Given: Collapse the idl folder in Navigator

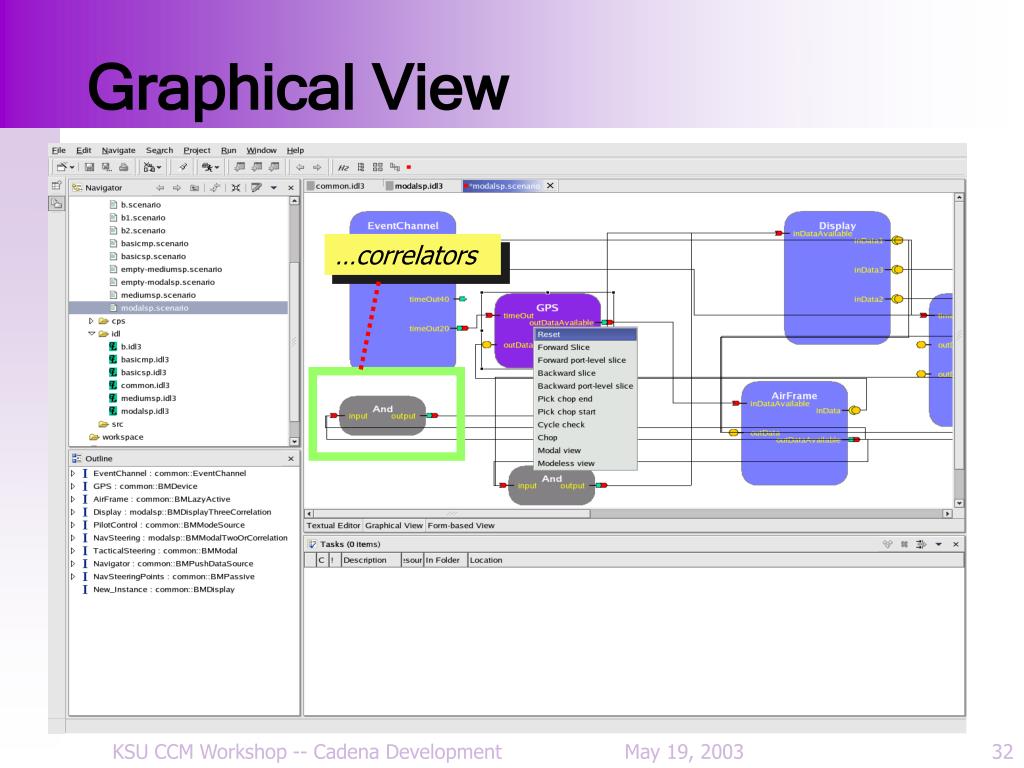Looking at the screenshot, I should point(91,334).
